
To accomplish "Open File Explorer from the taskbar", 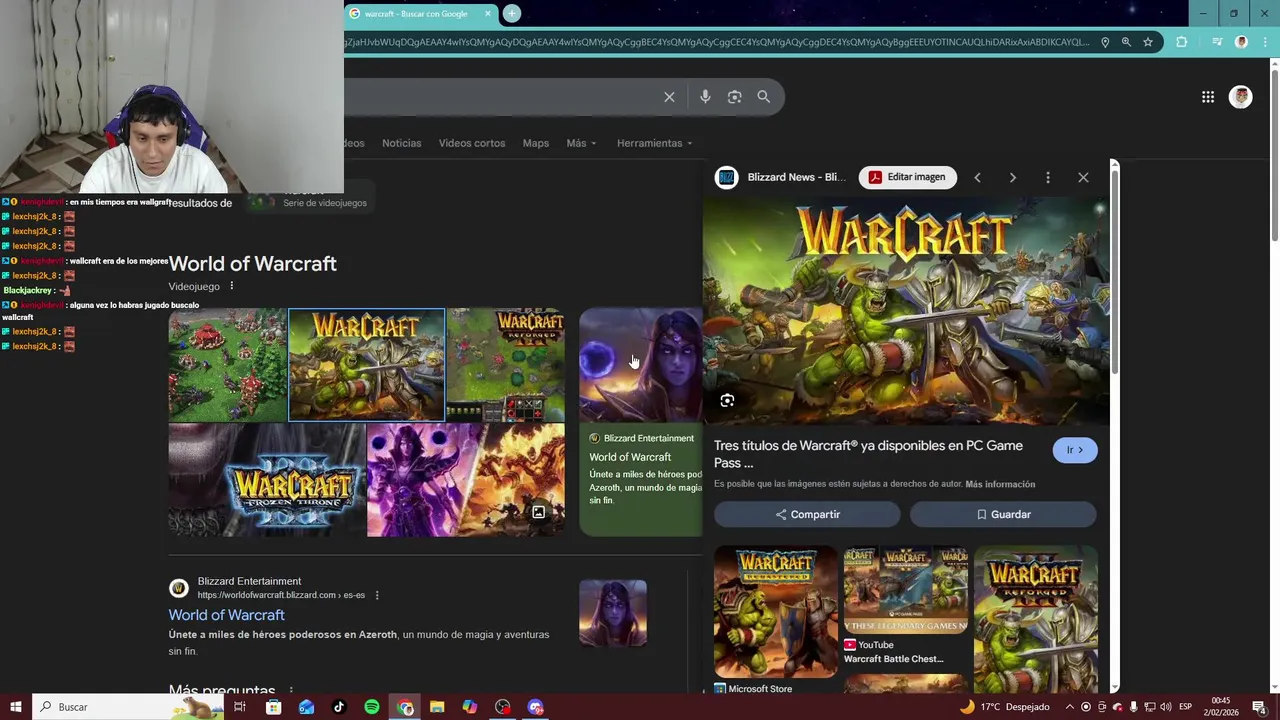I will [x=437, y=707].
